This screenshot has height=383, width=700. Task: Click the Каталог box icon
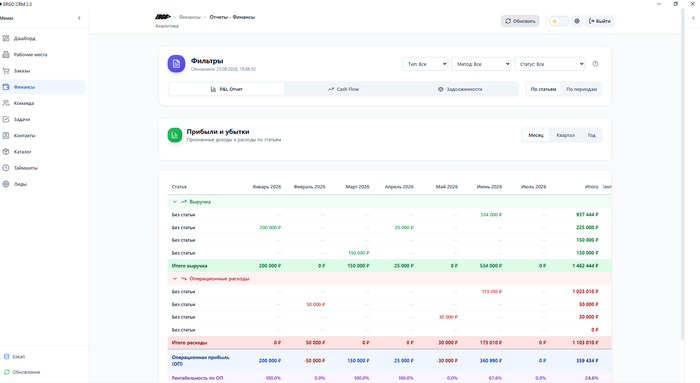[6, 152]
